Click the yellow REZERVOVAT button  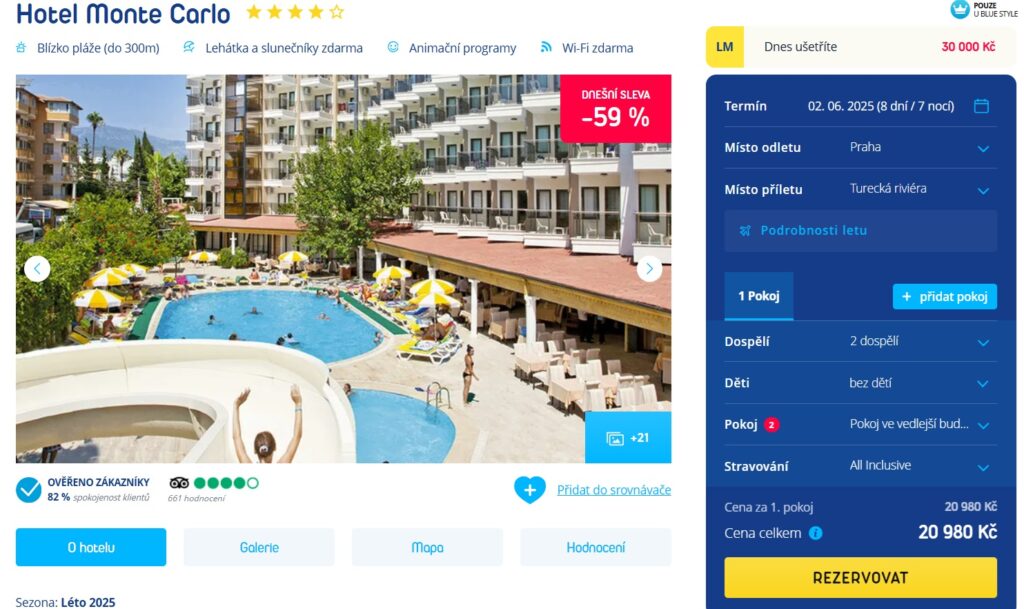(860, 578)
